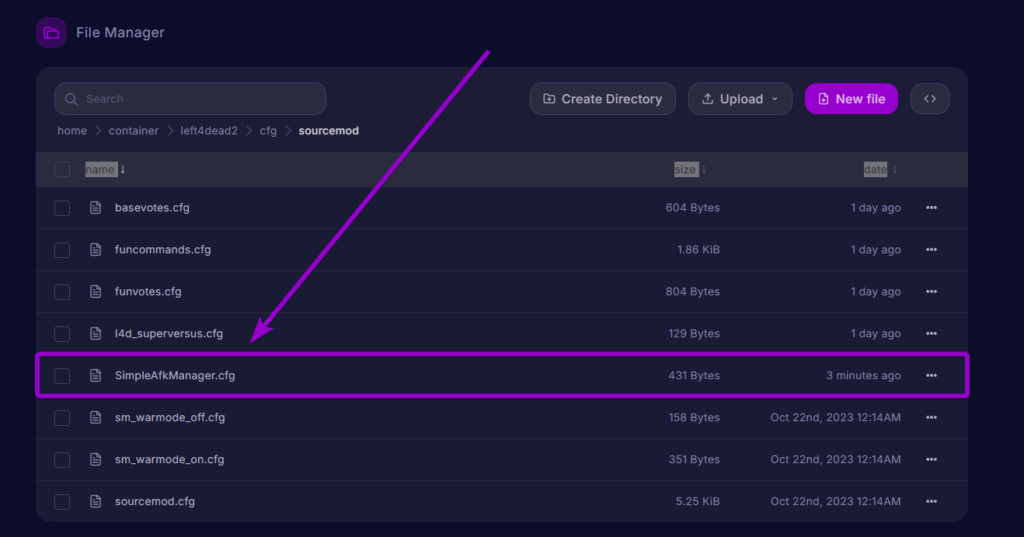The height and width of the screenshot is (537, 1024).
Task: Toggle the select-all checkbox in header
Action: click(x=62, y=170)
